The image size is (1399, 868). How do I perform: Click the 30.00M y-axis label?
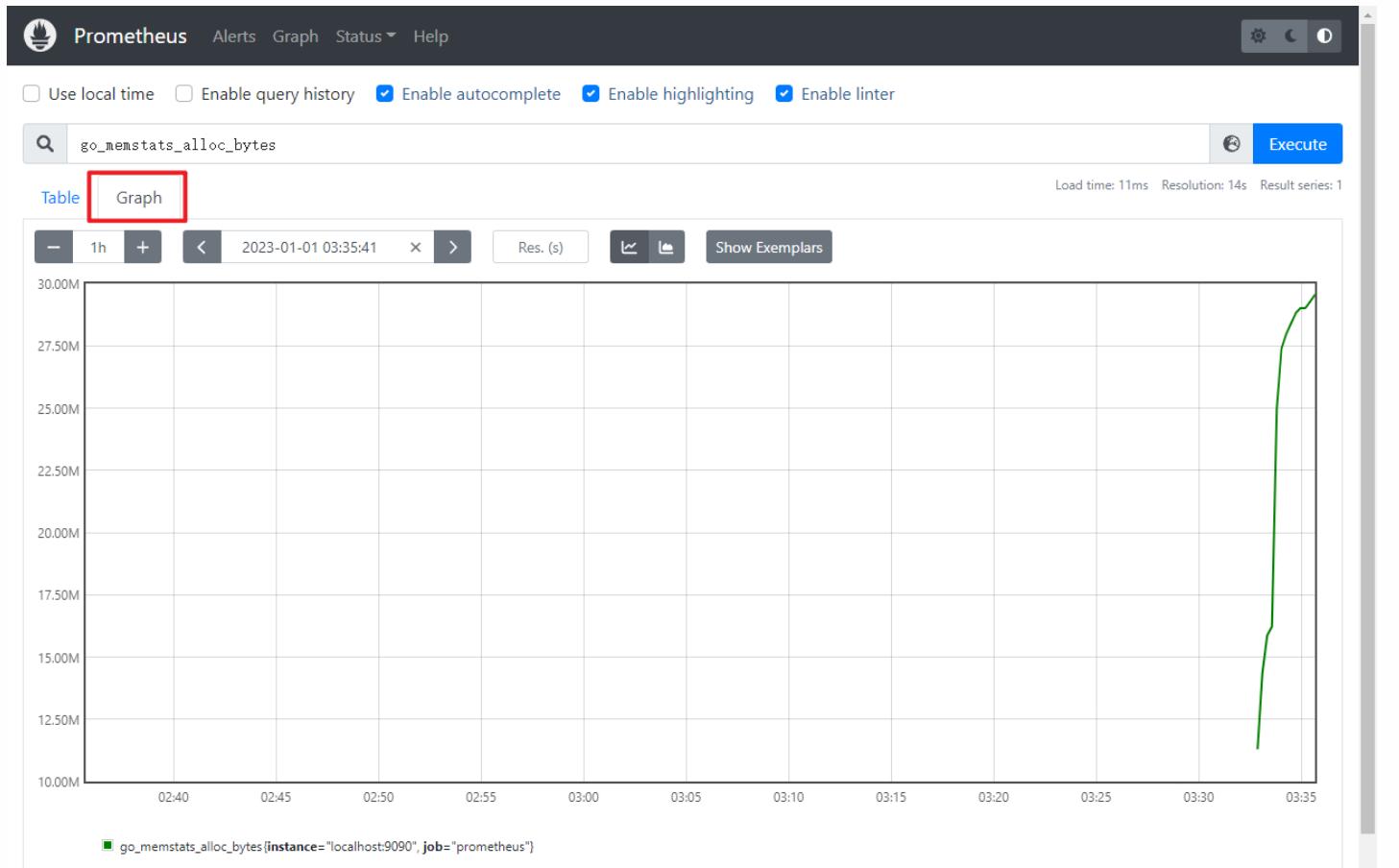tap(59, 284)
